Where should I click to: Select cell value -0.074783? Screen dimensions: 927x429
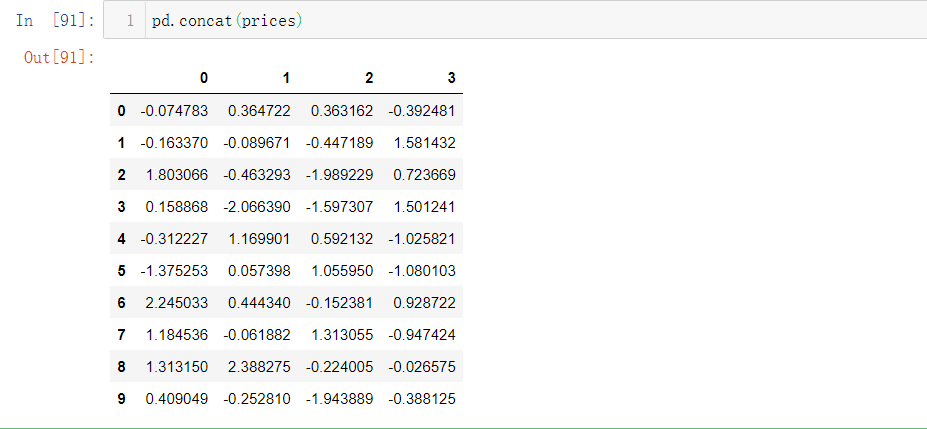[x=174, y=110]
